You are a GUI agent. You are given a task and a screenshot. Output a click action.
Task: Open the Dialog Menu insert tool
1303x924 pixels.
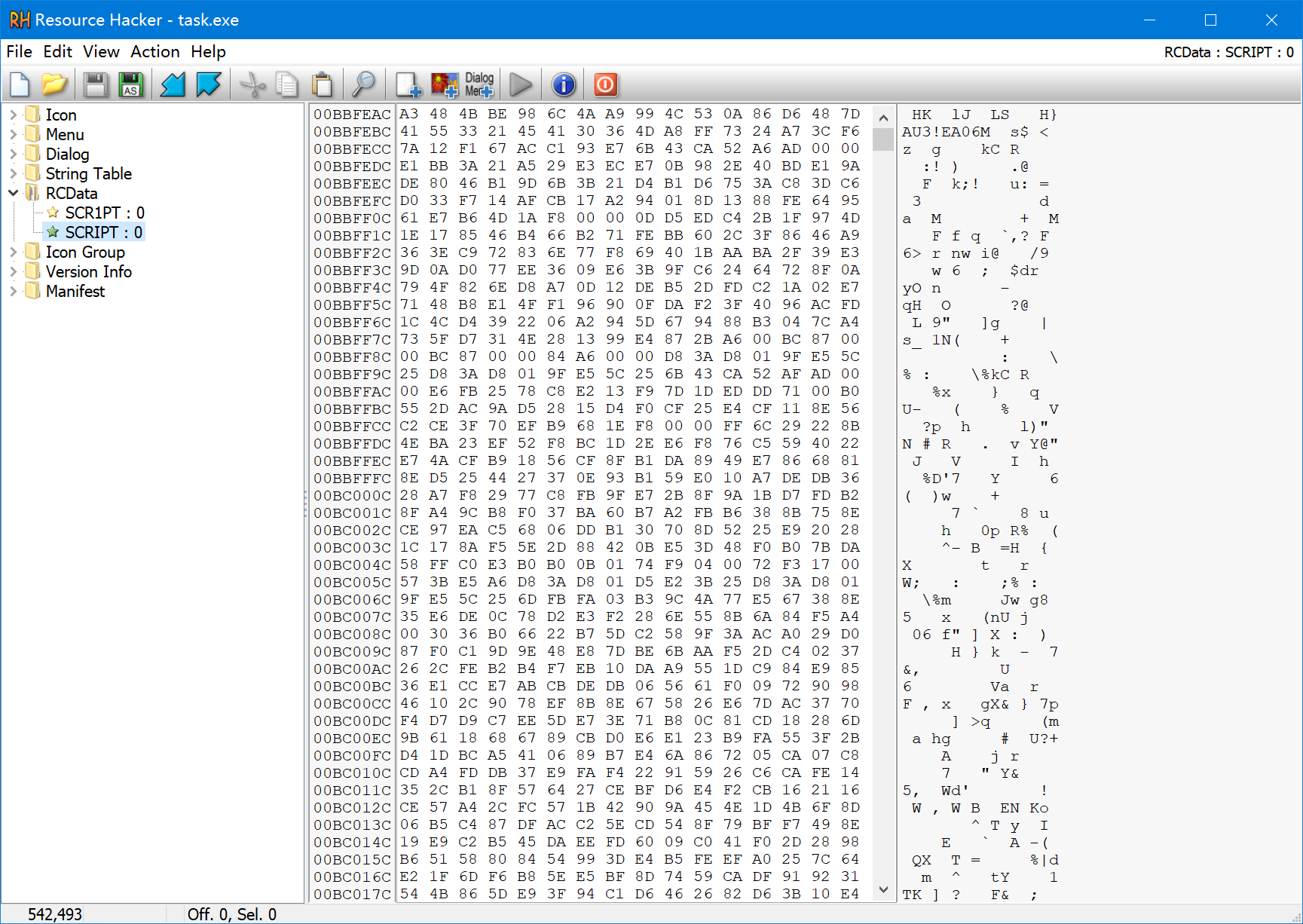coord(479,84)
